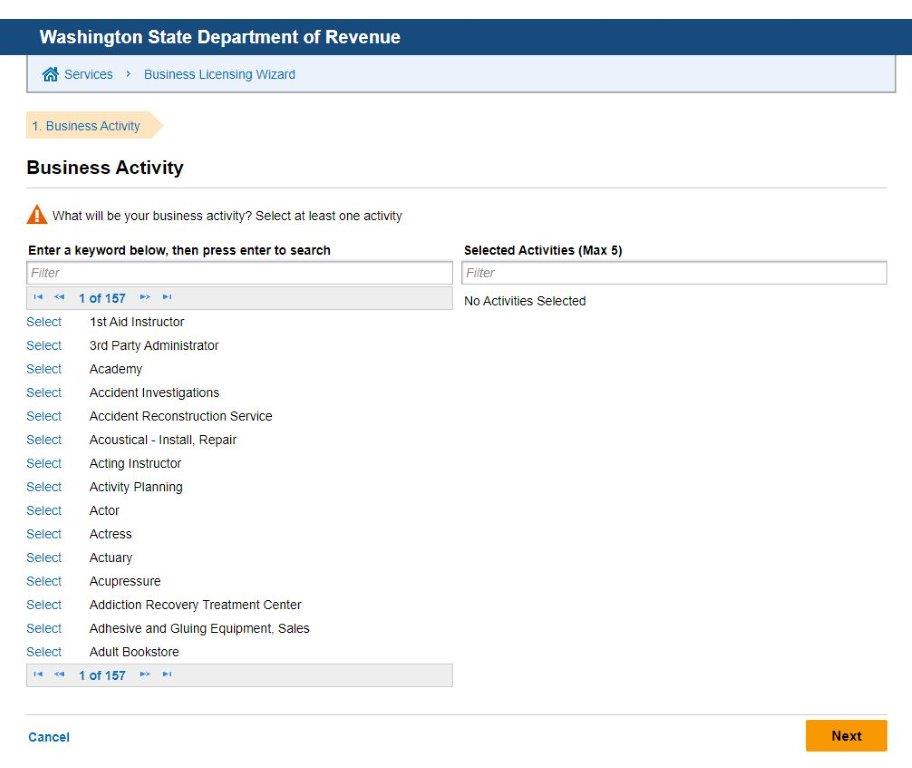Jump to last page in top pager
912x768 pixels.
coord(167,297)
